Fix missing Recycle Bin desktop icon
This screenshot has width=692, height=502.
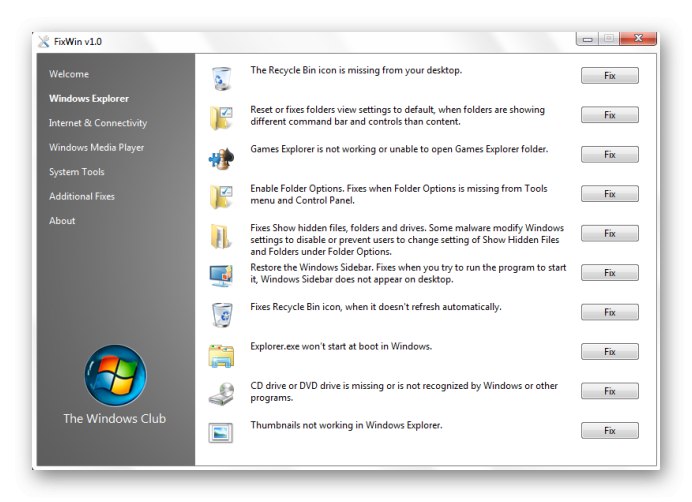[x=609, y=75]
